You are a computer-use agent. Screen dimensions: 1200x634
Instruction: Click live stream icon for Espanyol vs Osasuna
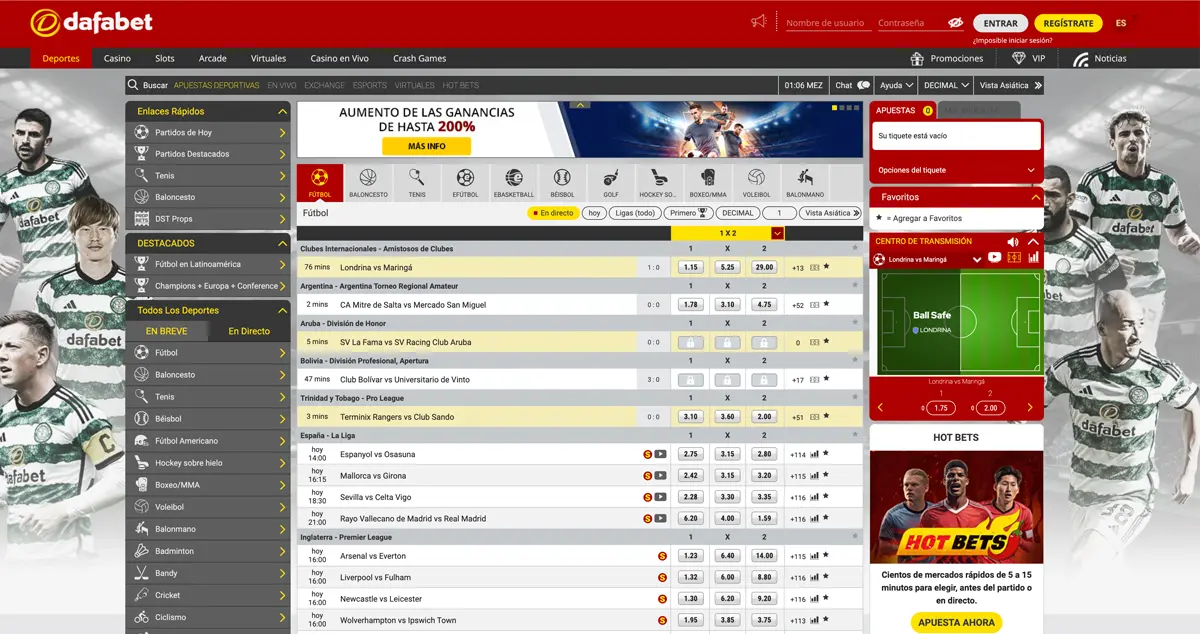coord(661,454)
